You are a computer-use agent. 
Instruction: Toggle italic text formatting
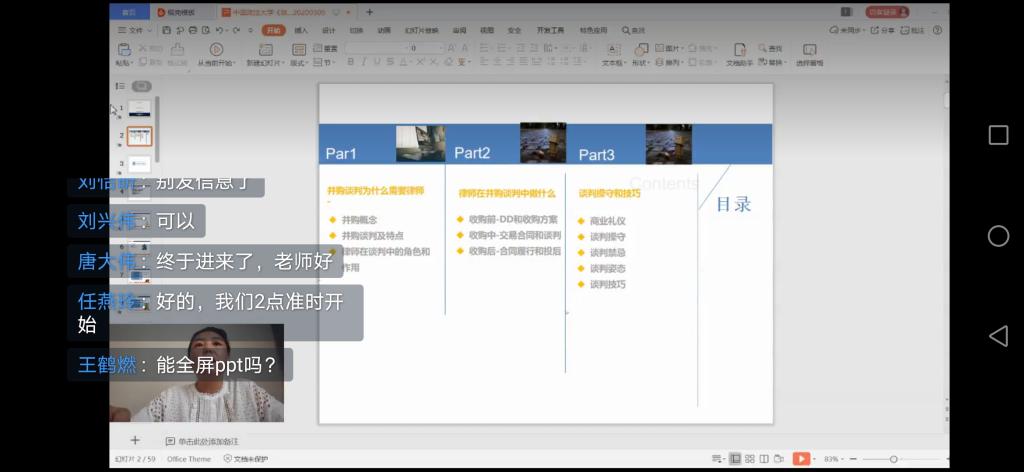364,62
